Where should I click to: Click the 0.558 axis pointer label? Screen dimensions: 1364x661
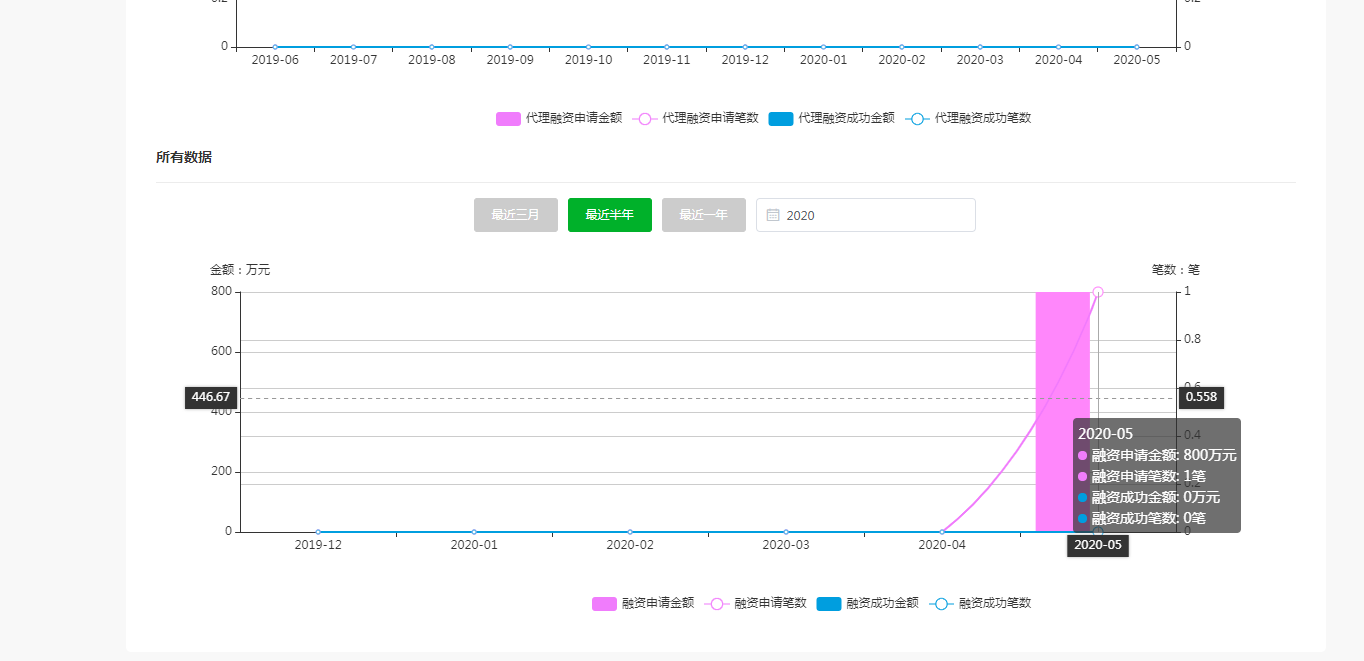1201,397
